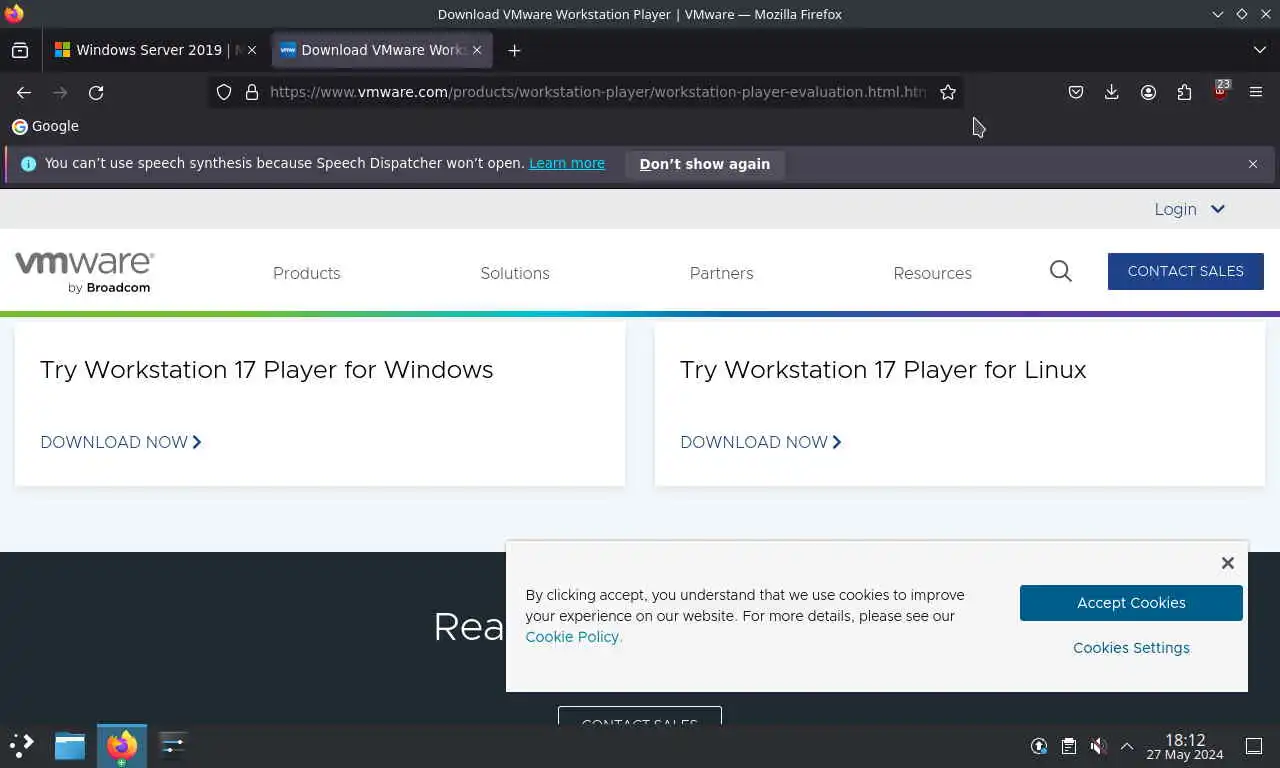List all tabs dropdown arrow
This screenshot has width=1280, height=768.
point(1260,50)
